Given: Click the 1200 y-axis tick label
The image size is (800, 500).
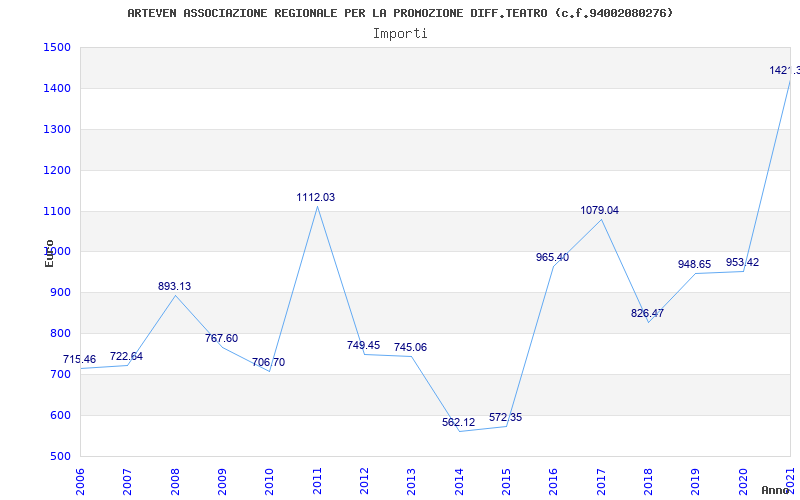Looking at the screenshot, I should click(57, 170).
